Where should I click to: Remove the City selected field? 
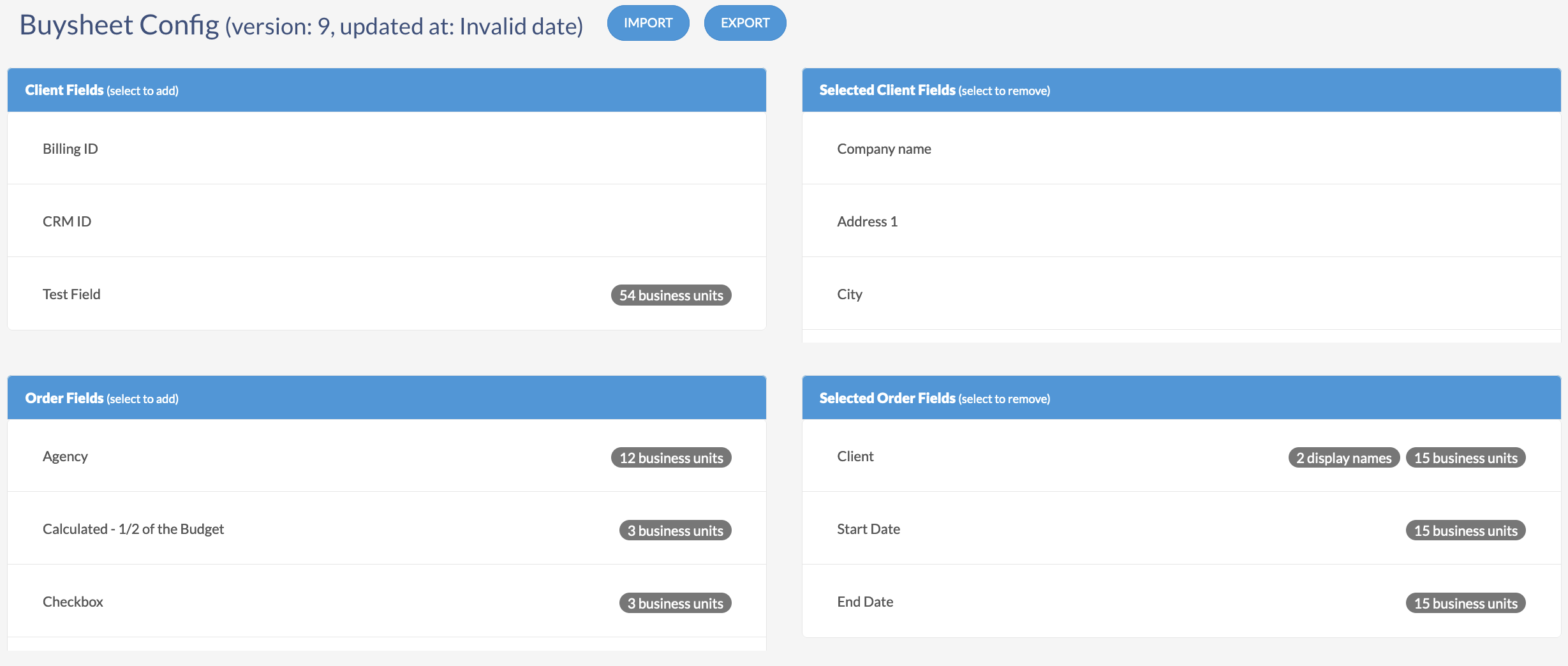tap(1181, 294)
